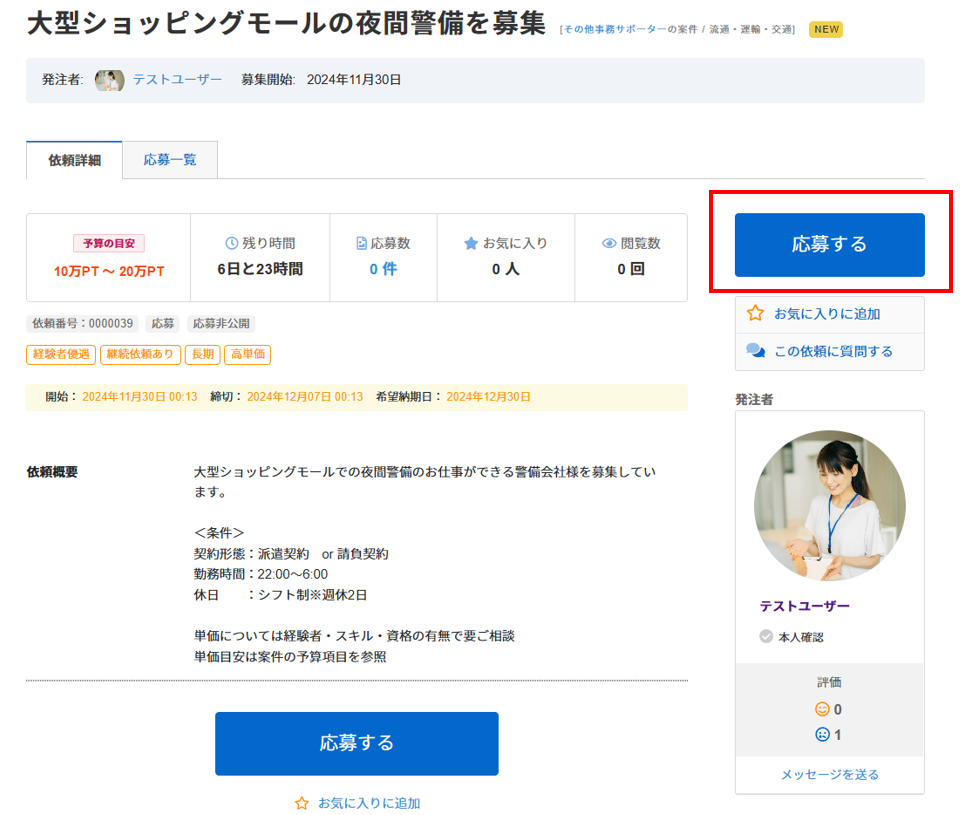Screen dimensions: 976x815
Task: Click the orange smiley rating icon
Action: pyautogui.click(x=822, y=709)
